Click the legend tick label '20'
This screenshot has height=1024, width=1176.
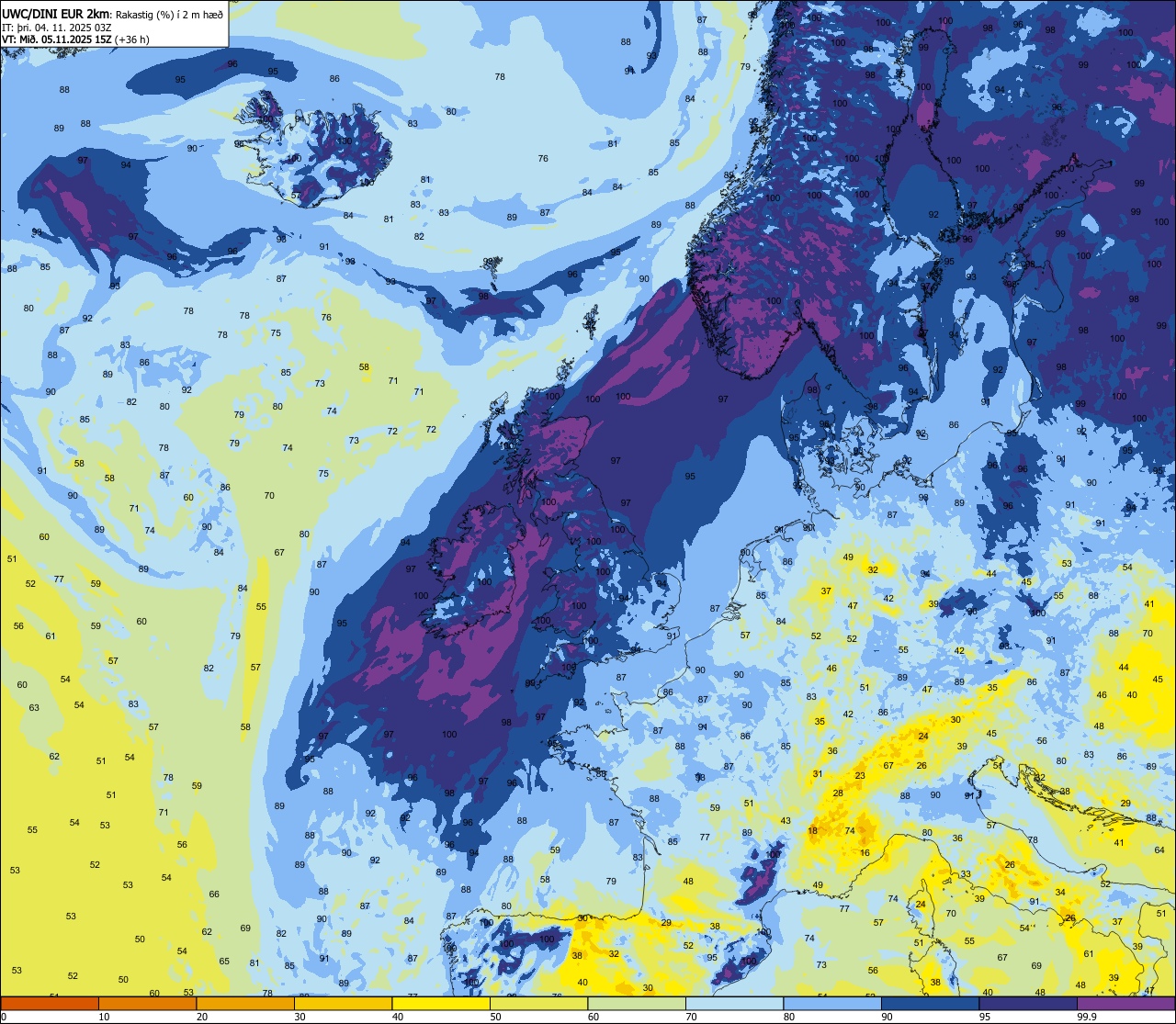(x=202, y=1017)
